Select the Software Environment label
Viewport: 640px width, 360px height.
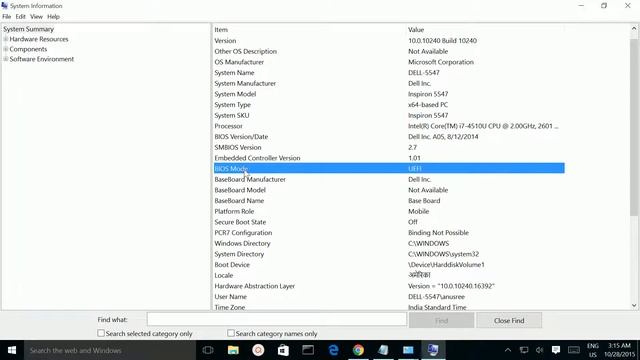click(x=42, y=59)
